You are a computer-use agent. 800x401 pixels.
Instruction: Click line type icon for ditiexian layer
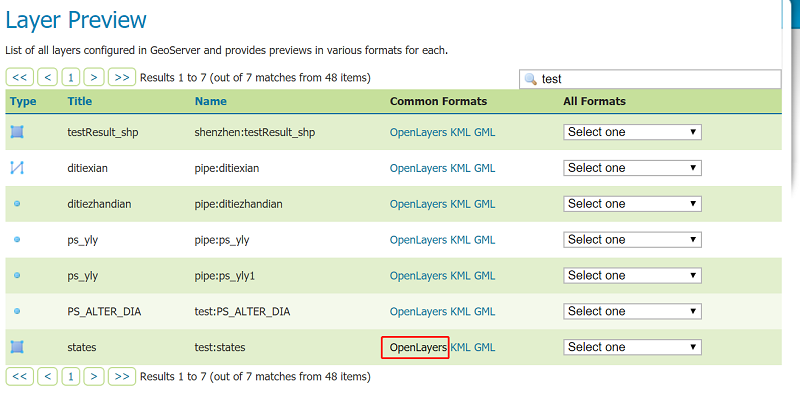[x=17, y=167]
